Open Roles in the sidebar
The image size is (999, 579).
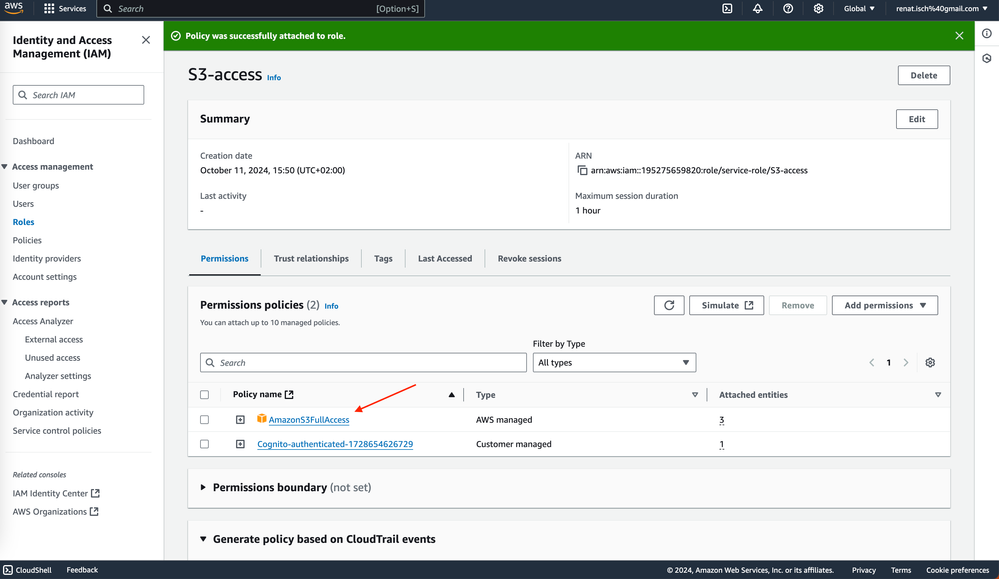pyautogui.click(x=24, y=222)
